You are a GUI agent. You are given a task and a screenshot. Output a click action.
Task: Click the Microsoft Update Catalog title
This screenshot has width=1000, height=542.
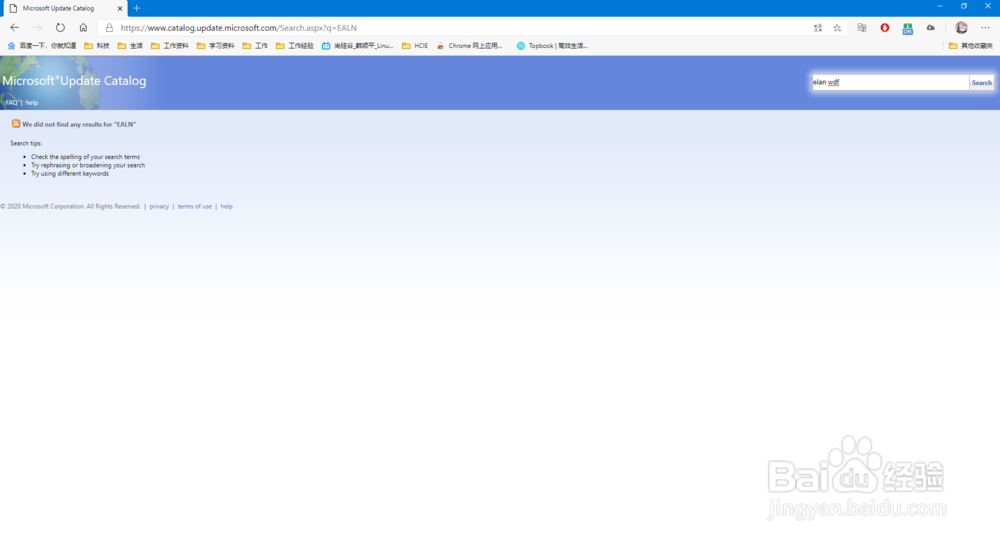[x=74, y=81]
